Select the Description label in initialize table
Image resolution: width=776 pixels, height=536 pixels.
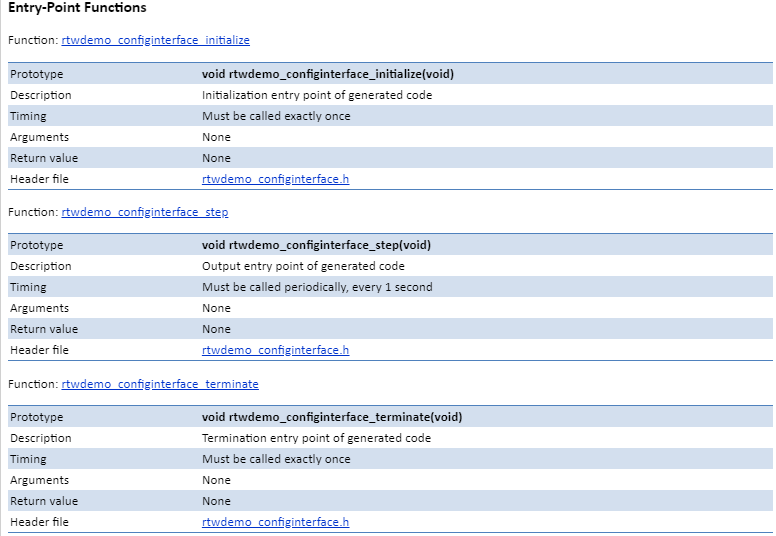point(41,95)
